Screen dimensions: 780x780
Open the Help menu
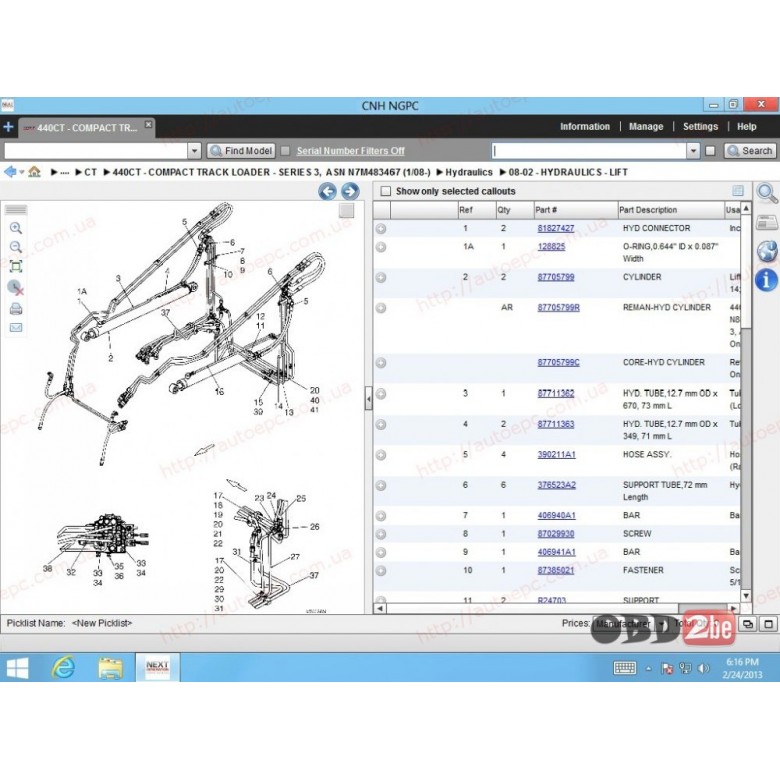pos(747,126)
